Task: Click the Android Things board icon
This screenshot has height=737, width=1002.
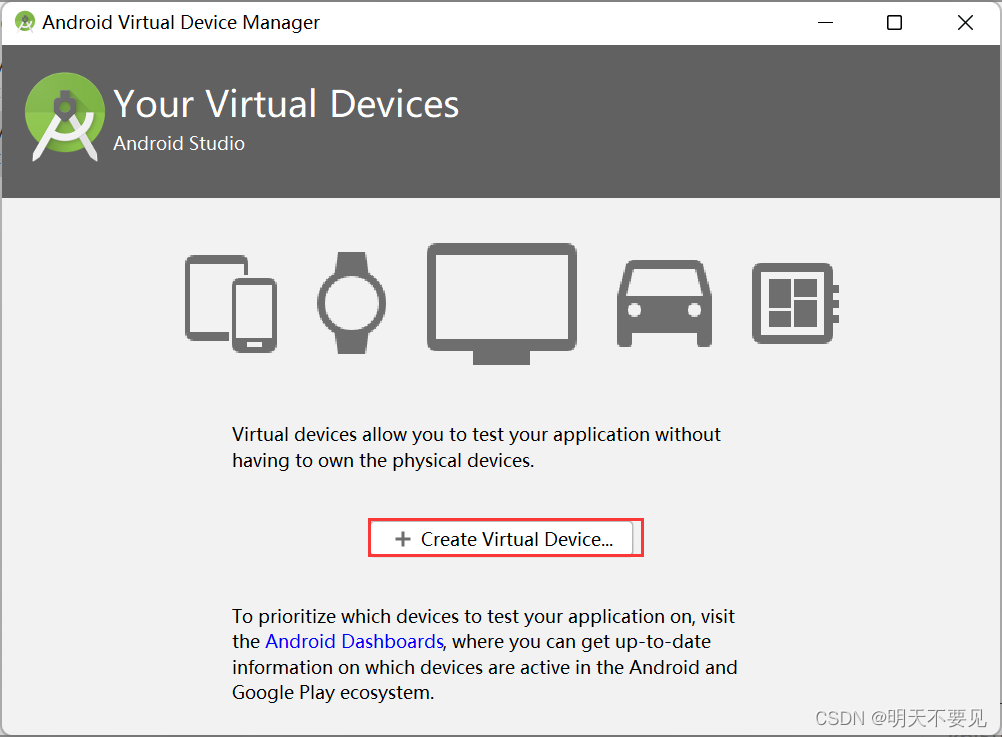Action: click(796, 303)
